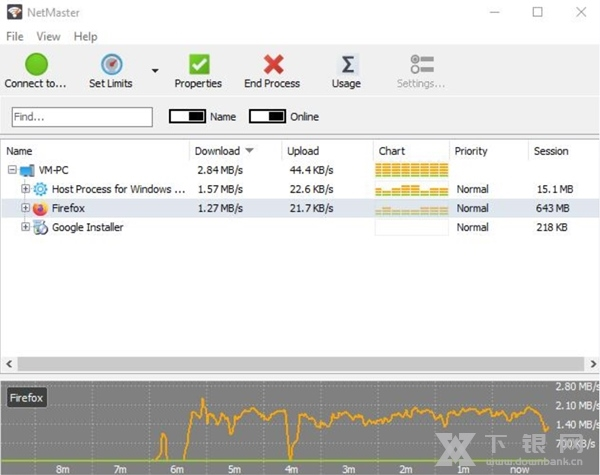
Task: Open Properties with the green checkmark
Action: point(199,64)
